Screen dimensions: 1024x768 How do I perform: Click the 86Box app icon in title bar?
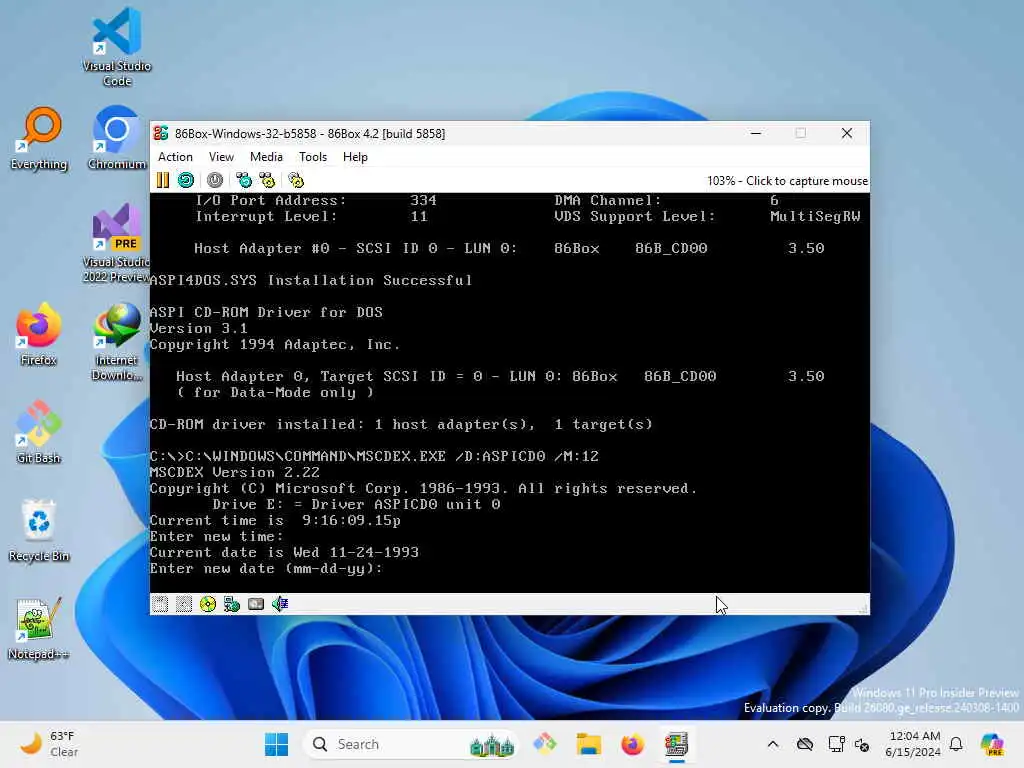[161, 133]
